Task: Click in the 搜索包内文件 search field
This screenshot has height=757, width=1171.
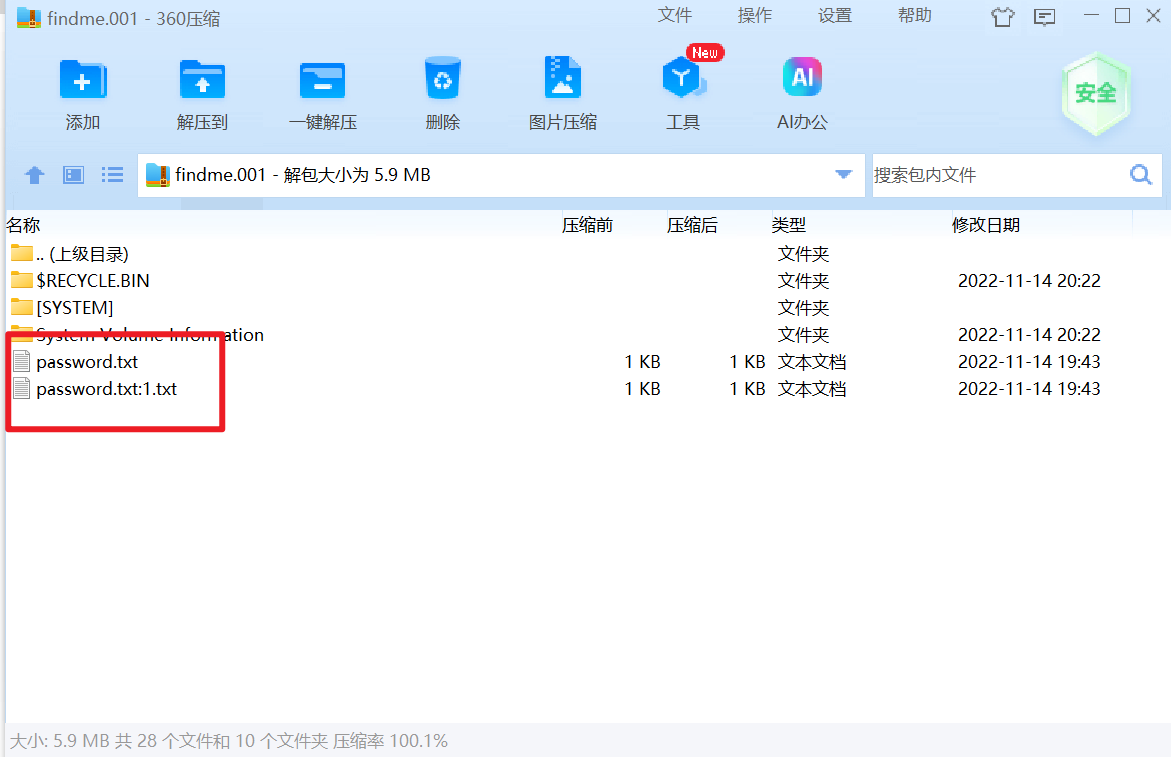Action: tap(995, 175)
